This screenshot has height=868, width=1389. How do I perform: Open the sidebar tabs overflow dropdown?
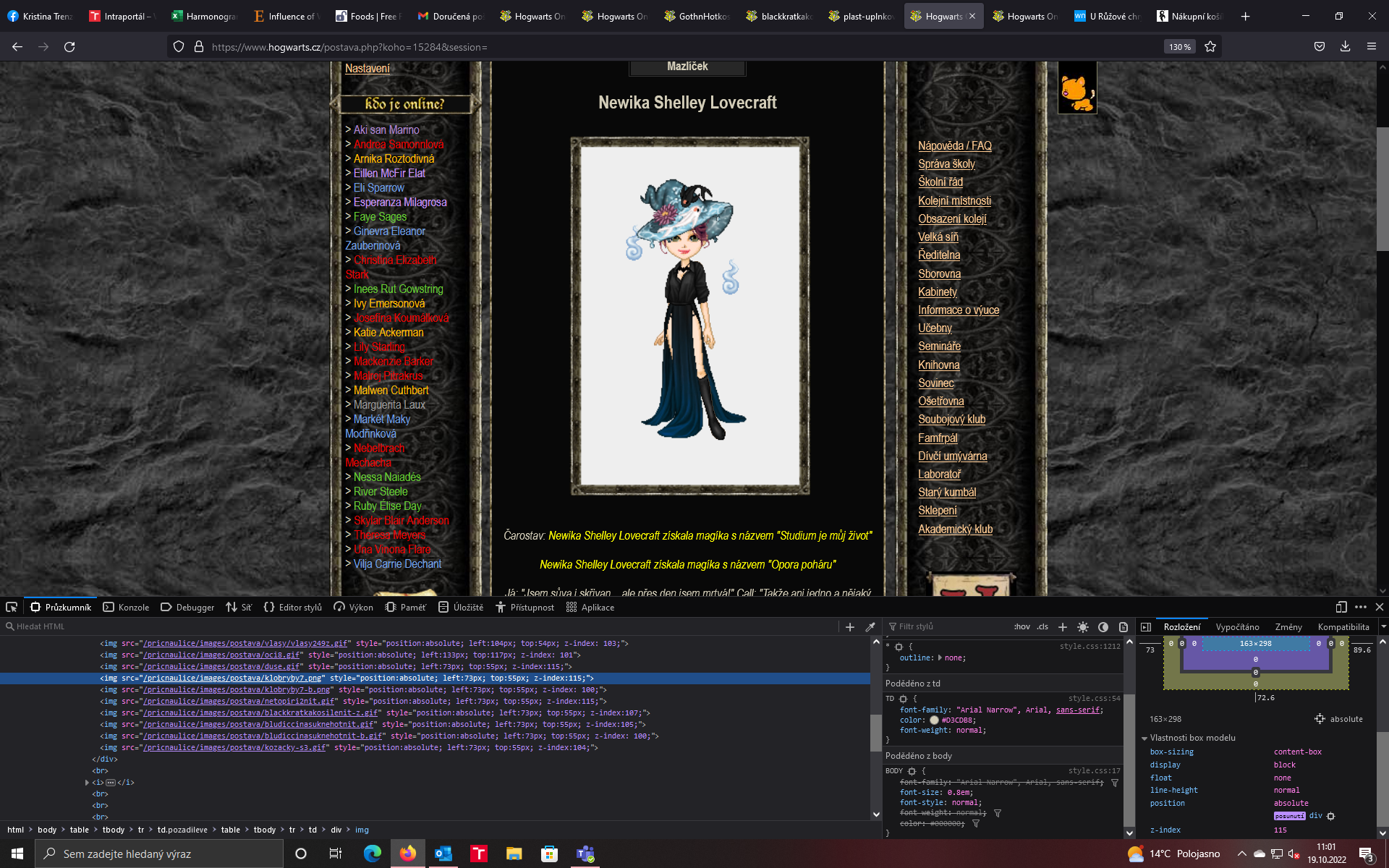1383,627
